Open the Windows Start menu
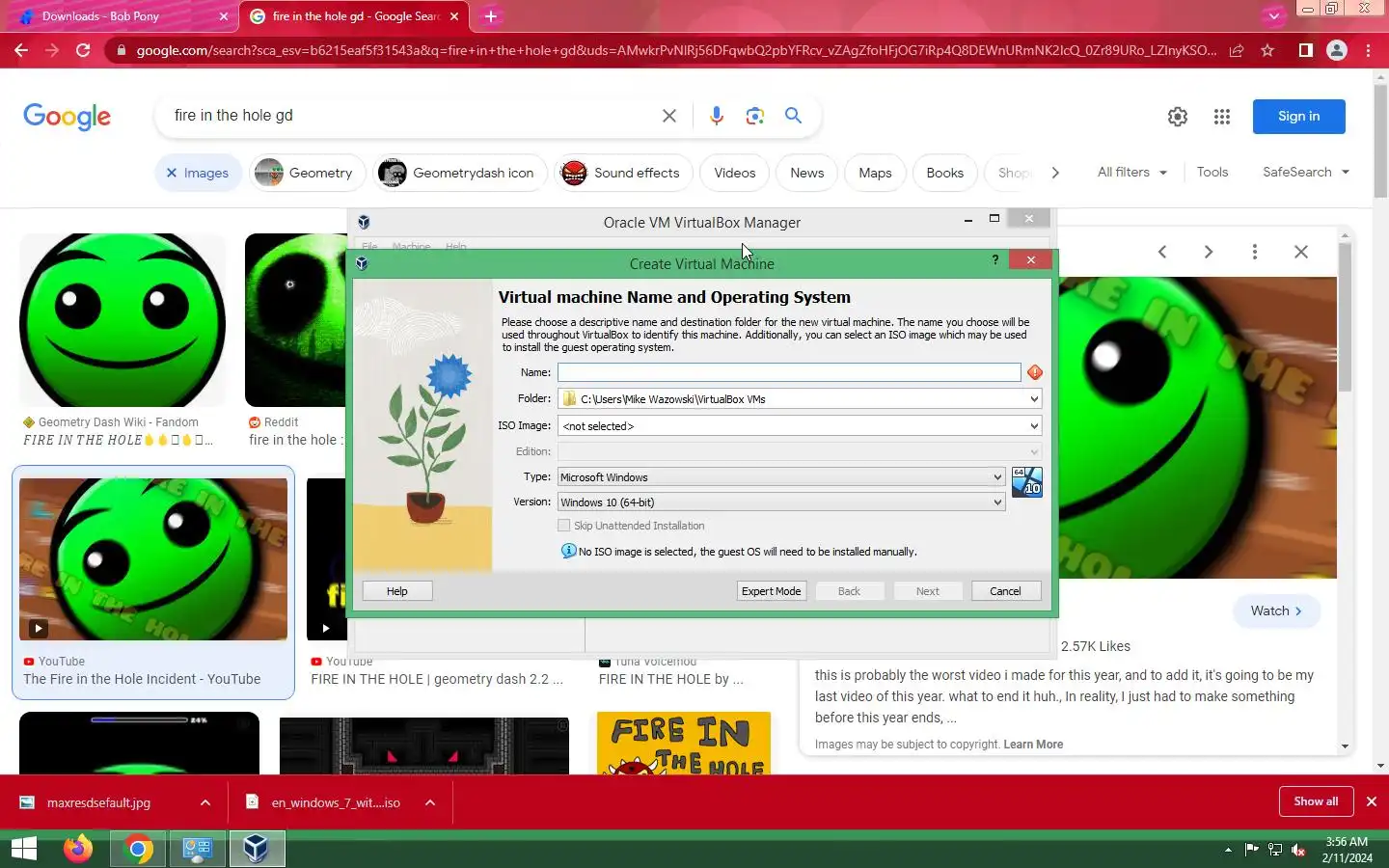The height and width of the screenshot is (868, 1389). 23,849
